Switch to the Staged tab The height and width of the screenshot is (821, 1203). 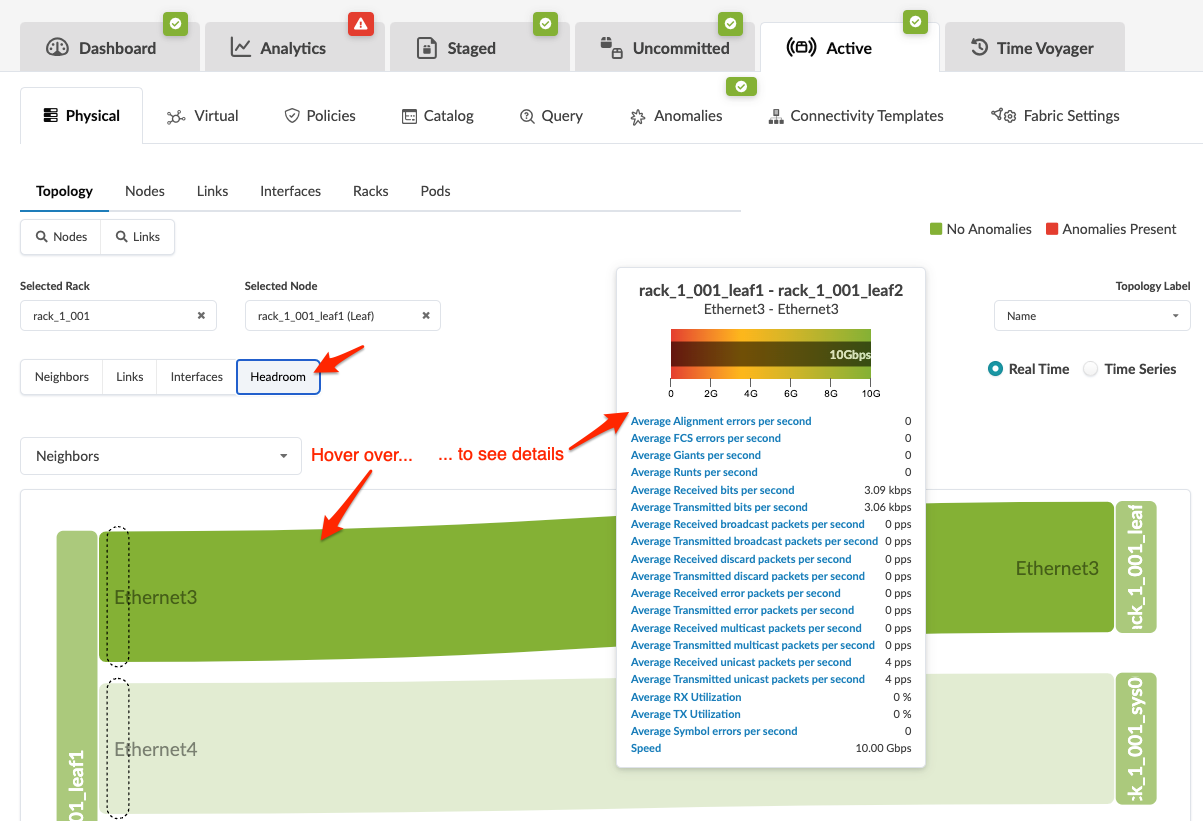(479, 47)
